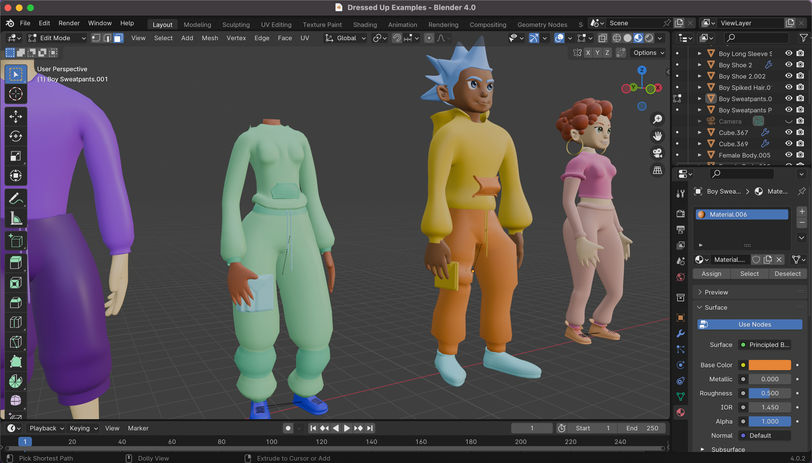Select the Rotate tool
812x463 pixels.
(15, 136)
